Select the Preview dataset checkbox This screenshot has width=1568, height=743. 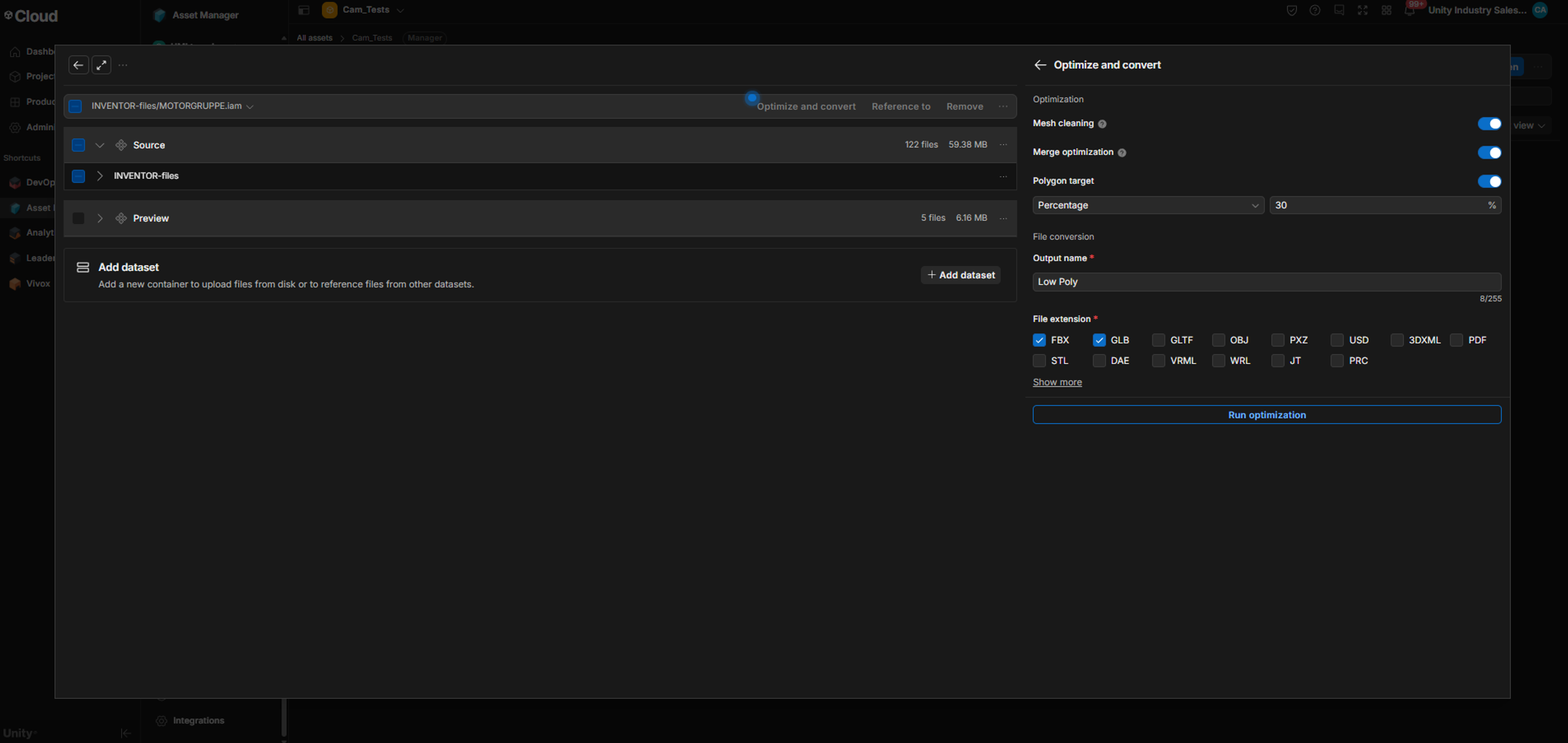coord(78,219)
